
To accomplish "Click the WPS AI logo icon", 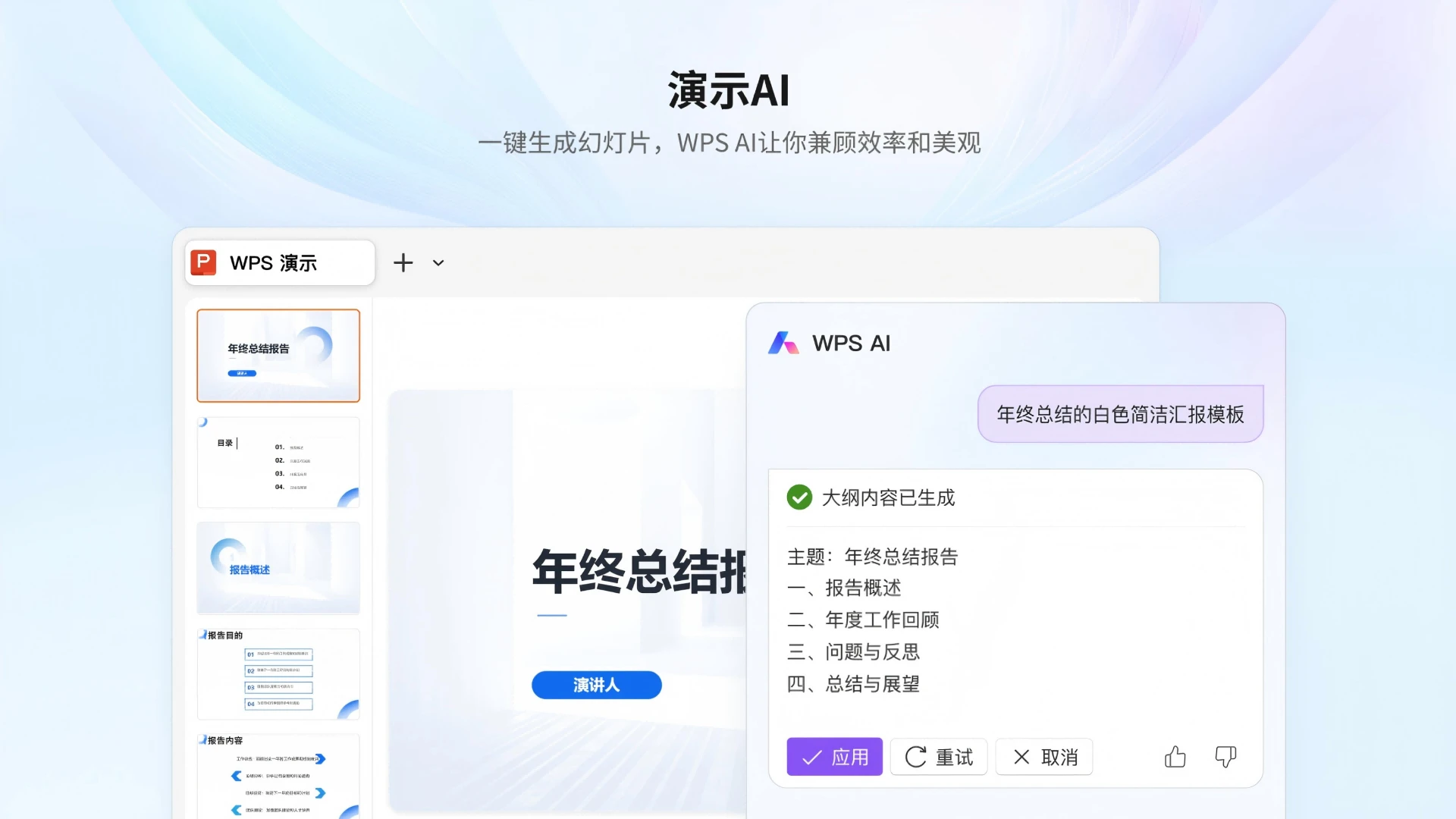I will pos(783,343).
